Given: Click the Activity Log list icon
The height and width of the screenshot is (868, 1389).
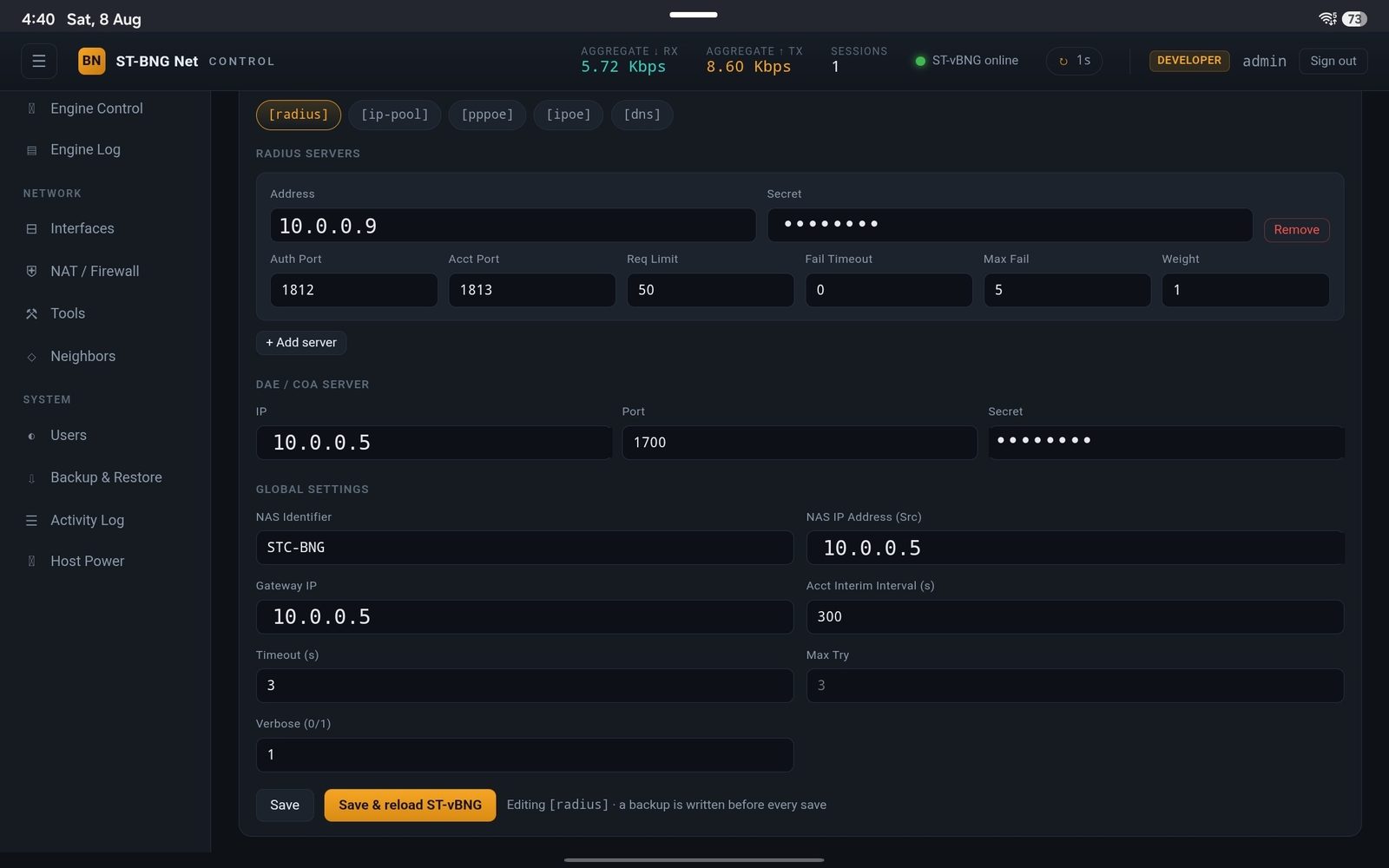Looking at the screenshot, I should click(x=31, y=520).
